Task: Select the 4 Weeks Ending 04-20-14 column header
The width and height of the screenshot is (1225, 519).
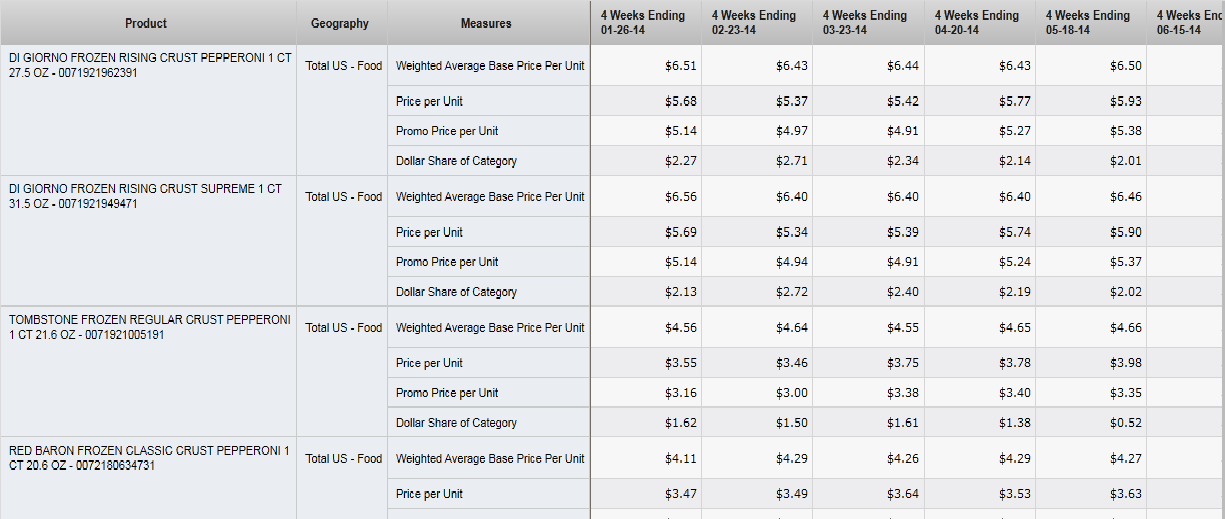Action: point(977,23)
